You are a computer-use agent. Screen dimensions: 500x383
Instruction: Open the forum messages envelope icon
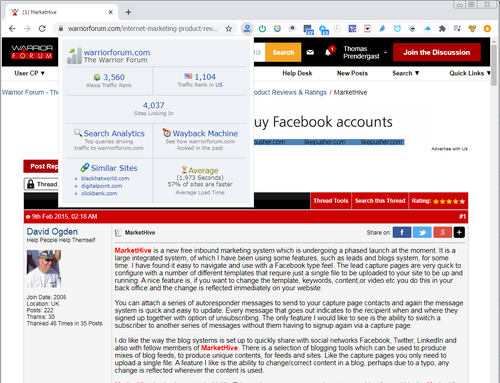point(310,52)
